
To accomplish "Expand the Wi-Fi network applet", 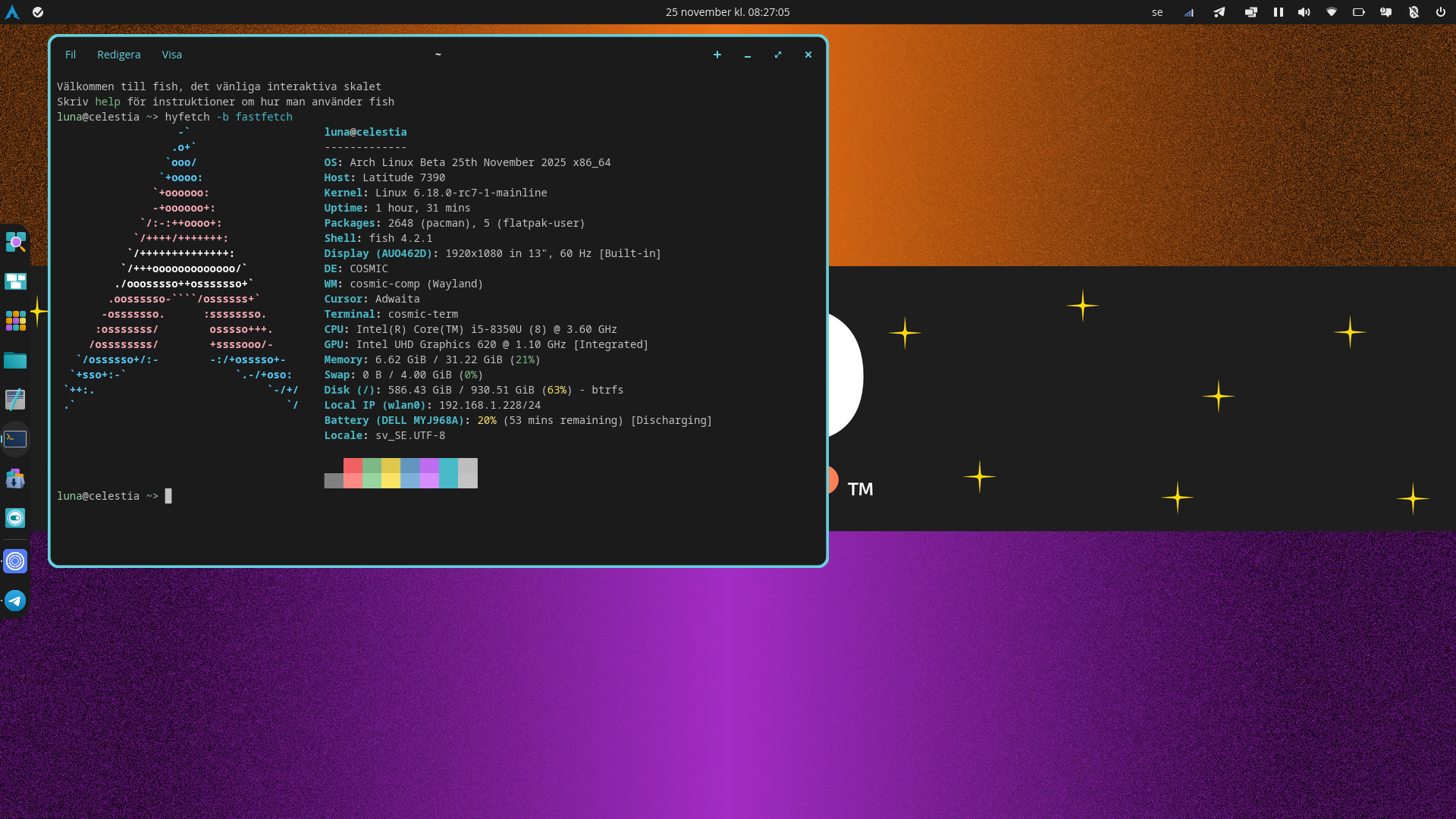I will [x=1332, y=12].
